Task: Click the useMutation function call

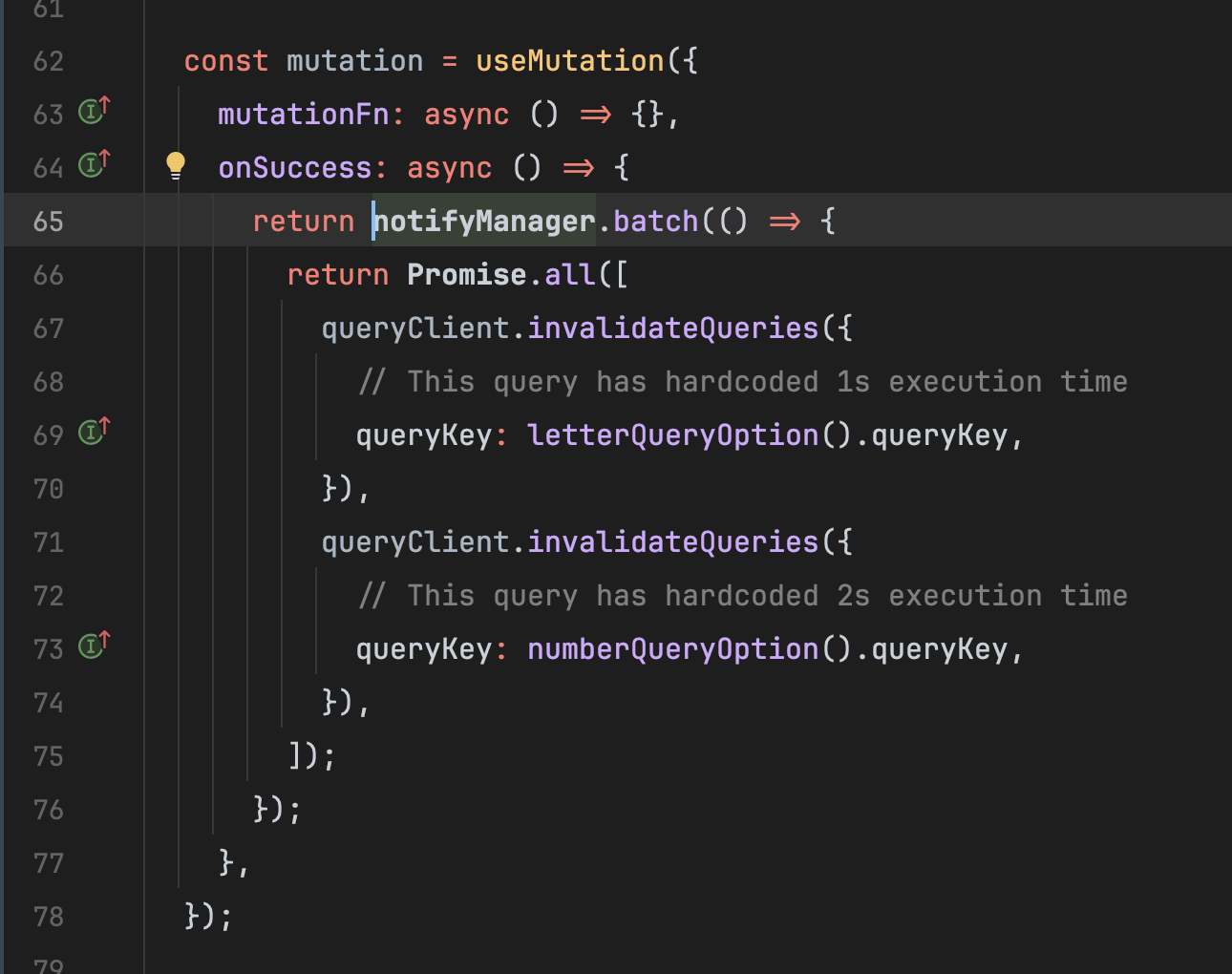Action: (570, 61)
